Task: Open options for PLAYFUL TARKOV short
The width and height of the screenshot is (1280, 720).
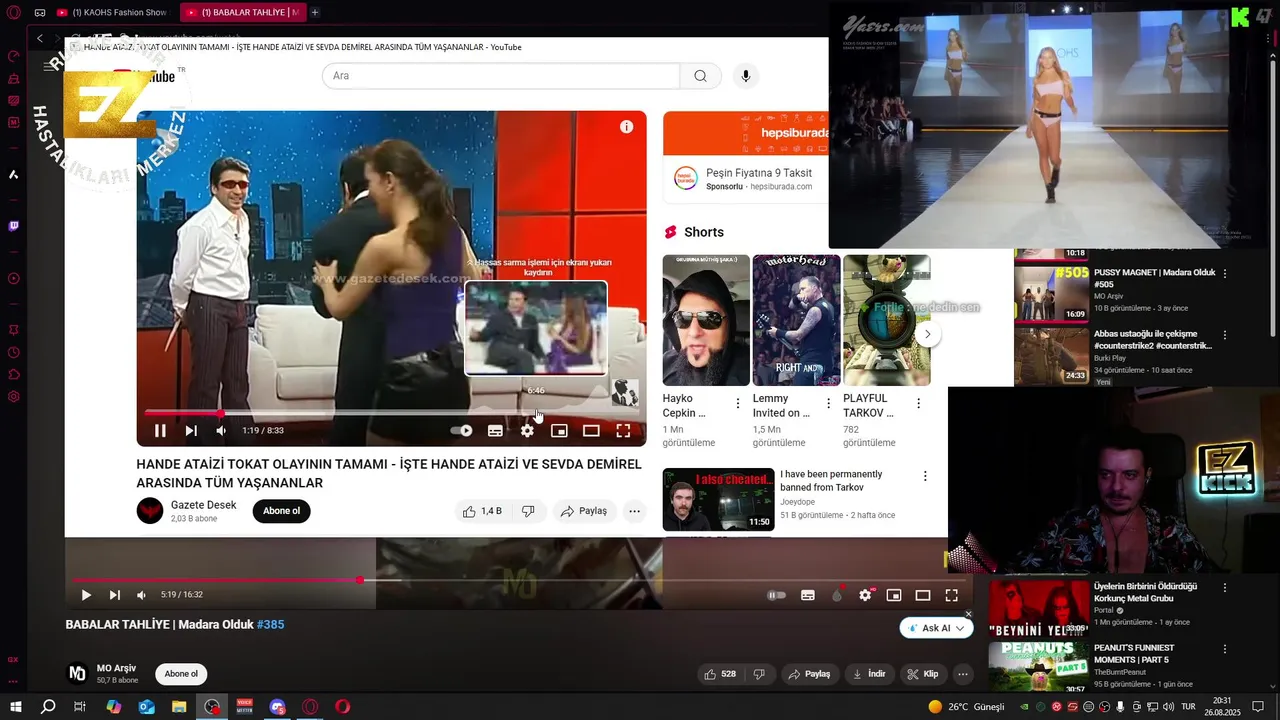Action: click(918, 404)
